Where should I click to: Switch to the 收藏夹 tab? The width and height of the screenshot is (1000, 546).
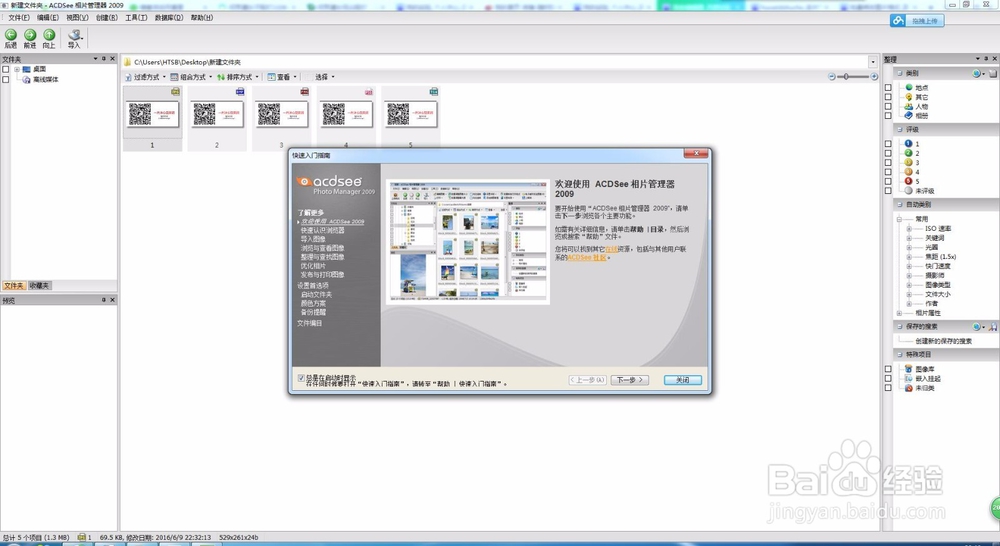pos(39,286)
